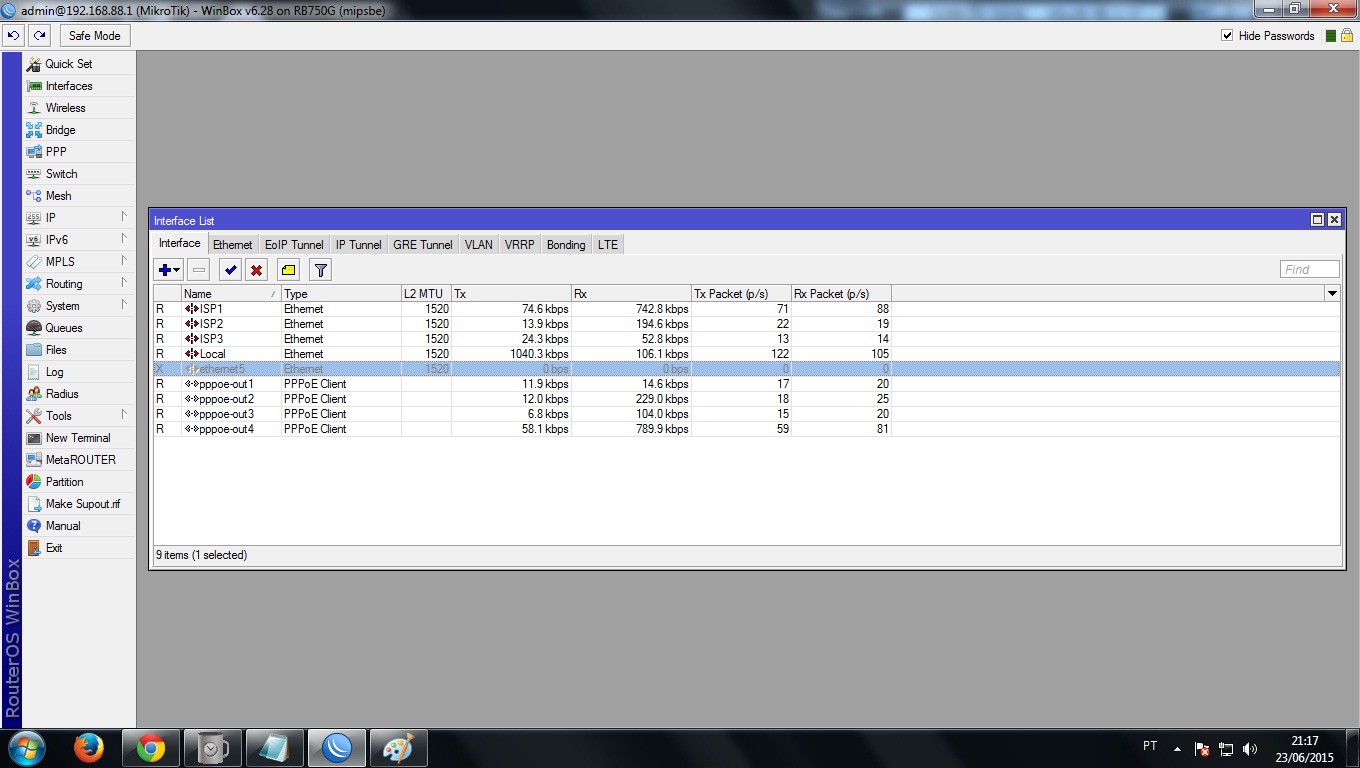Sort by the Rx column header
The height and width of the screenshot is (768, 1360).
pyautogui.click(x=631, y=294)
